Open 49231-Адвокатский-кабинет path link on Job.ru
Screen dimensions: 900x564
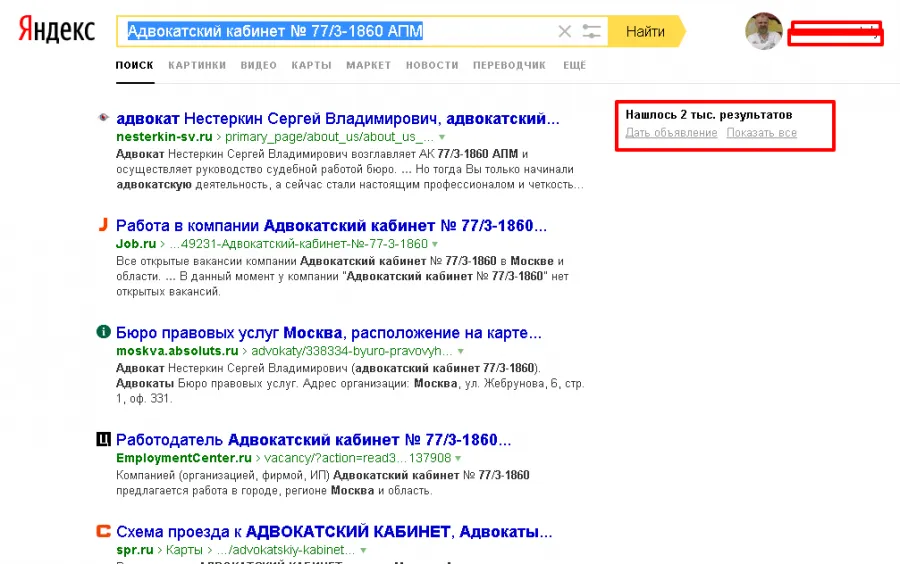298,244
